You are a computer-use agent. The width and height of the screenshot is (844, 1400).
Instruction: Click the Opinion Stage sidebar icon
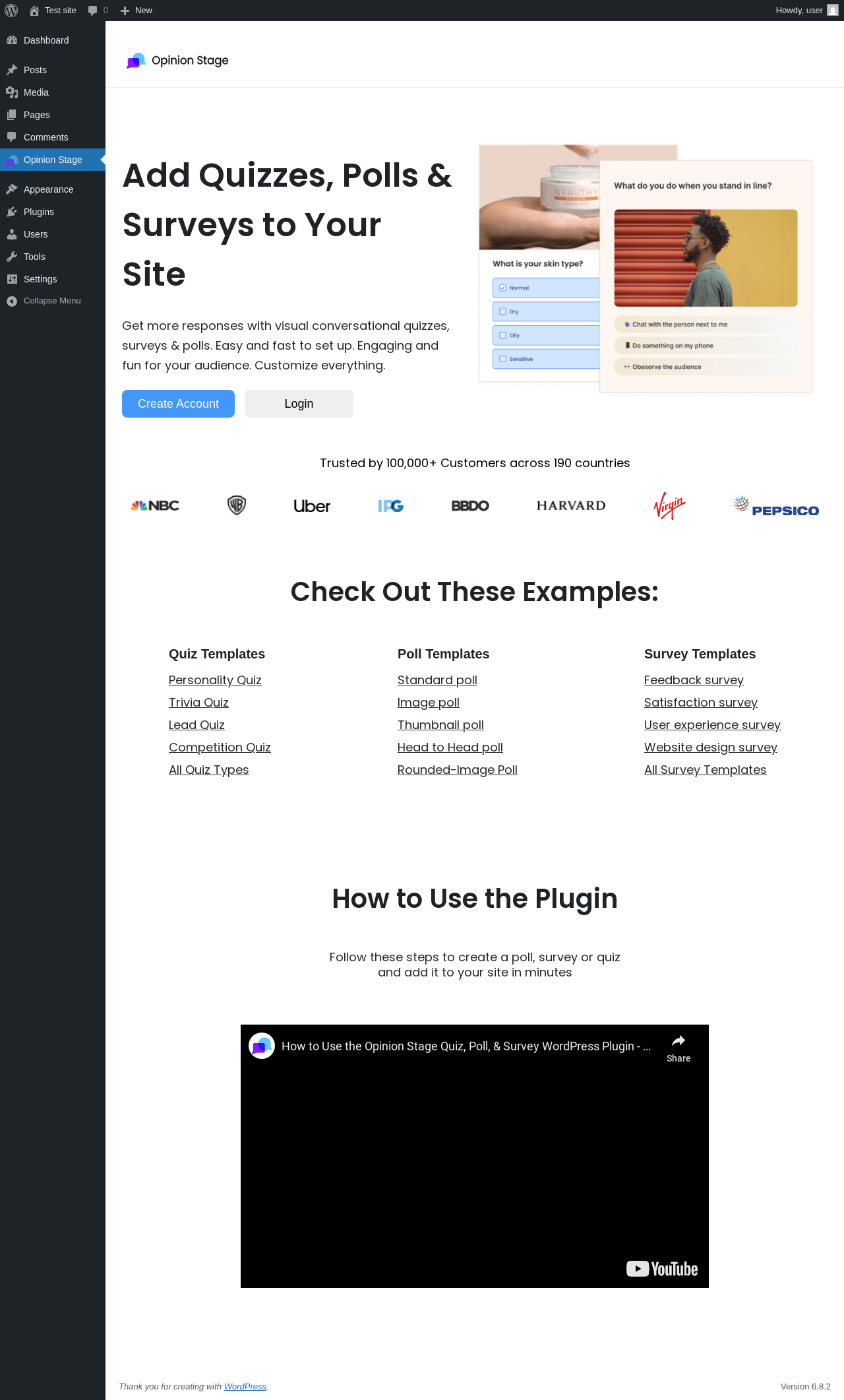tap(12, 160)
